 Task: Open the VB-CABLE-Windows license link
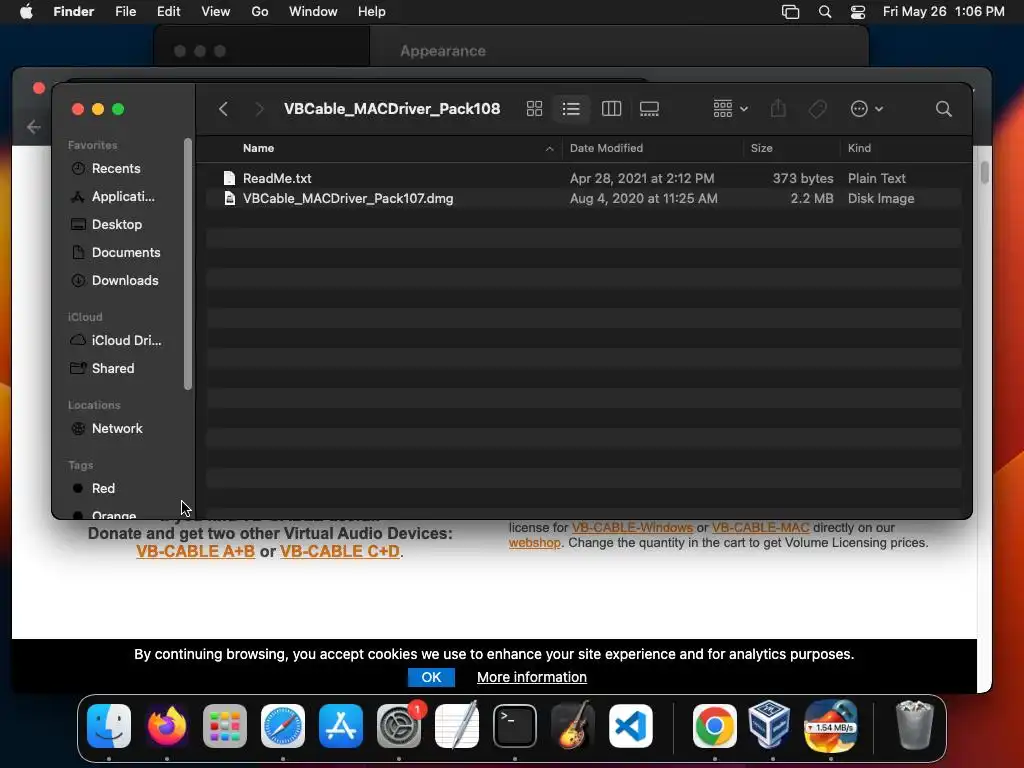(x=632, y=527)
